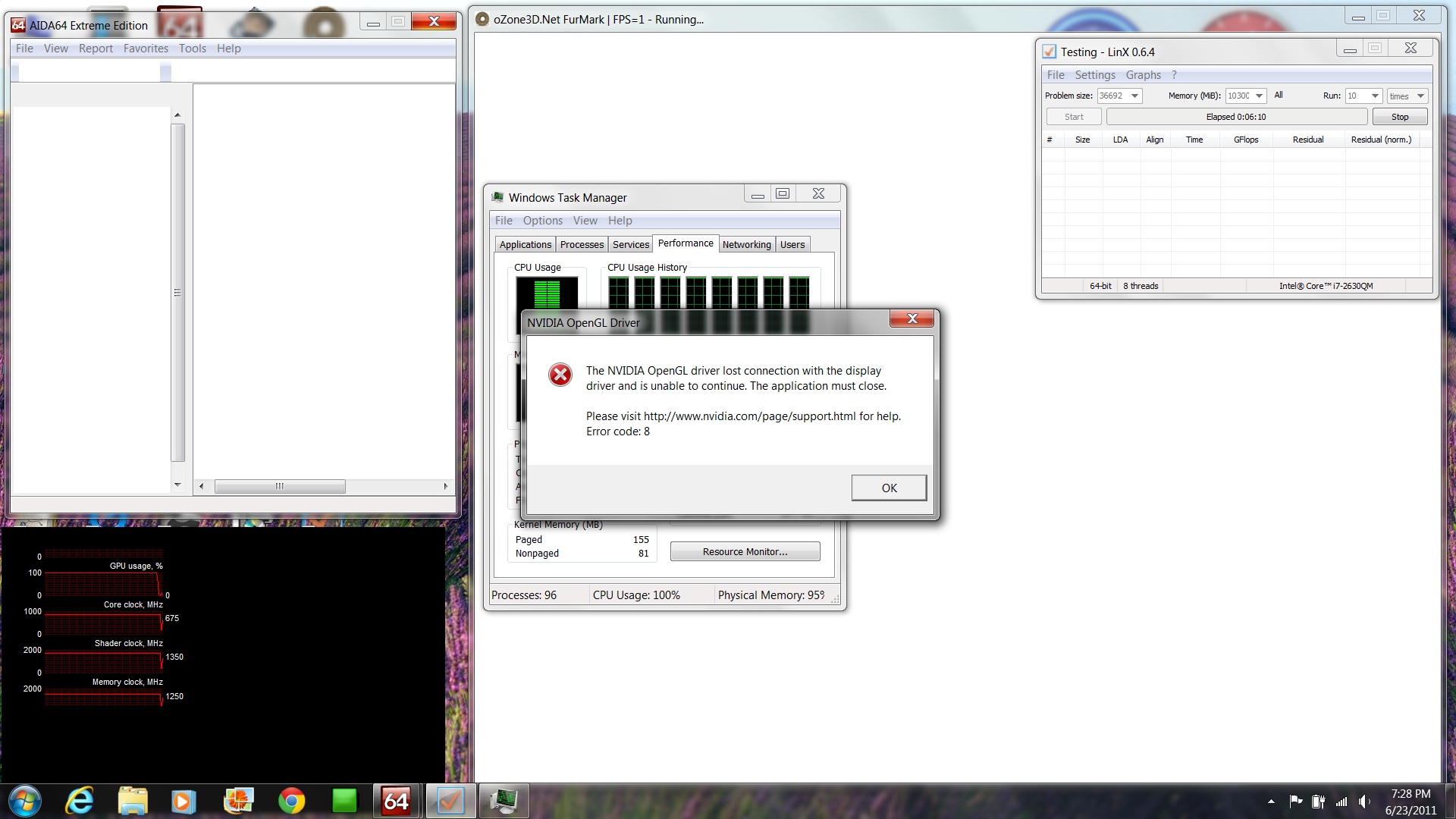Sort LinX results by Residual (norm.) column

coord(1381,140)
